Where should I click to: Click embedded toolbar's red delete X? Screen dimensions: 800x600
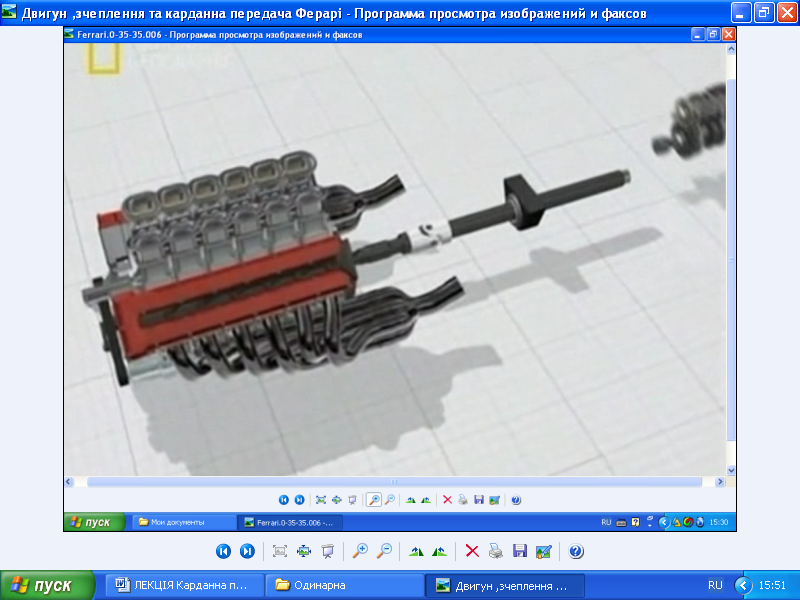pos(447,500)
